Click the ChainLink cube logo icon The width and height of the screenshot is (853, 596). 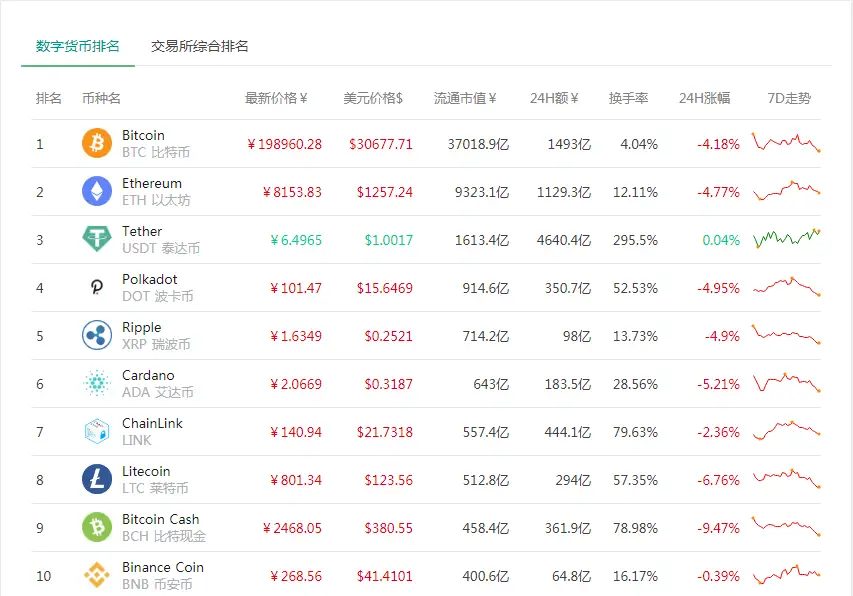[x=97, y=432]
